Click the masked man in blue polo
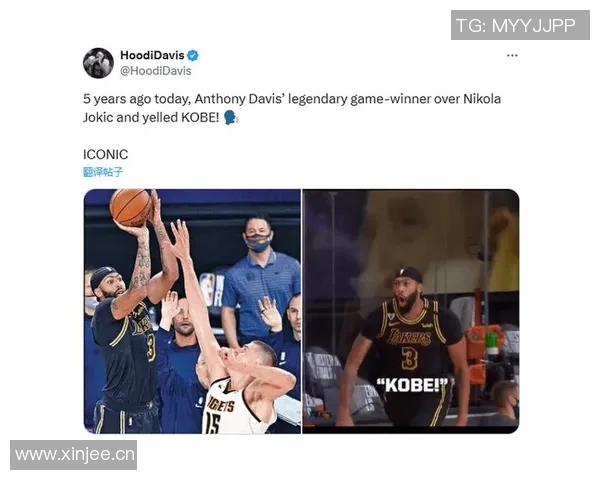Viewport: 600px width, 480px height. coord(260,279)
